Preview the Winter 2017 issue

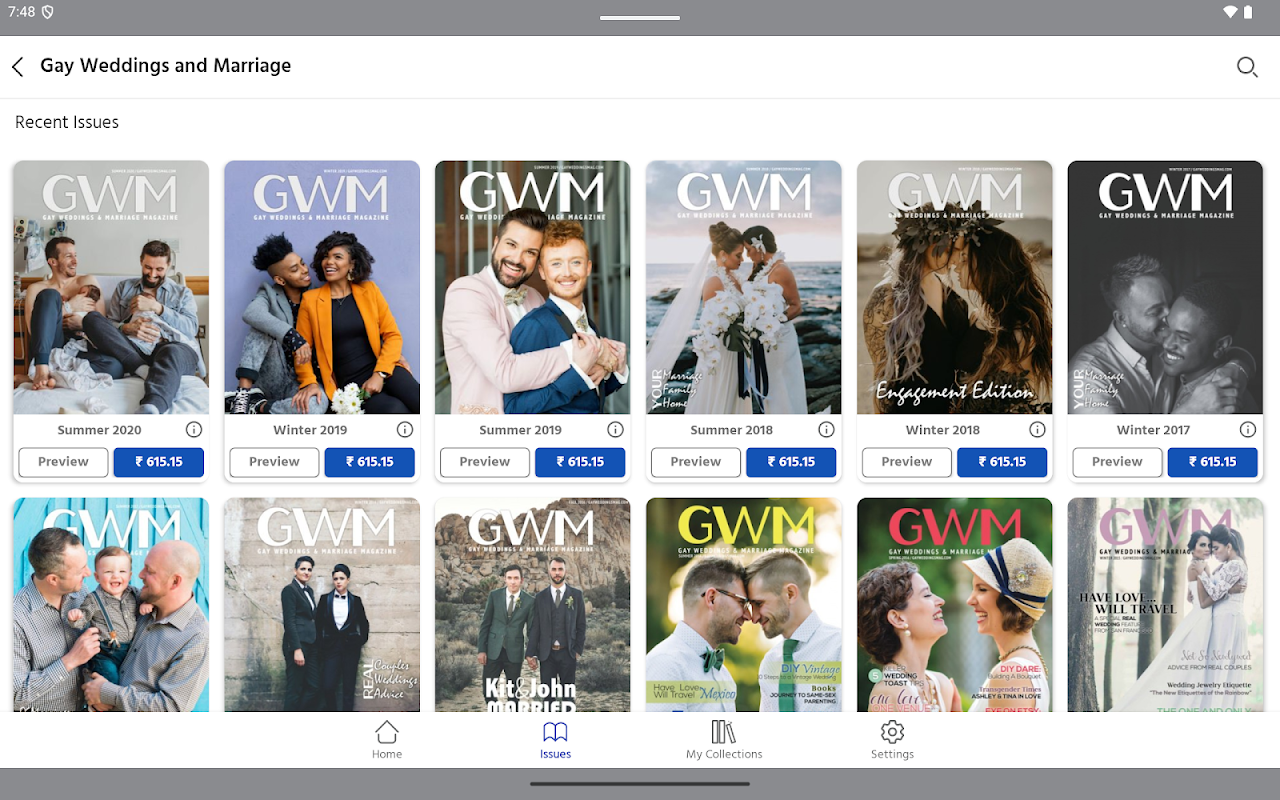[x=1117, y=462]
